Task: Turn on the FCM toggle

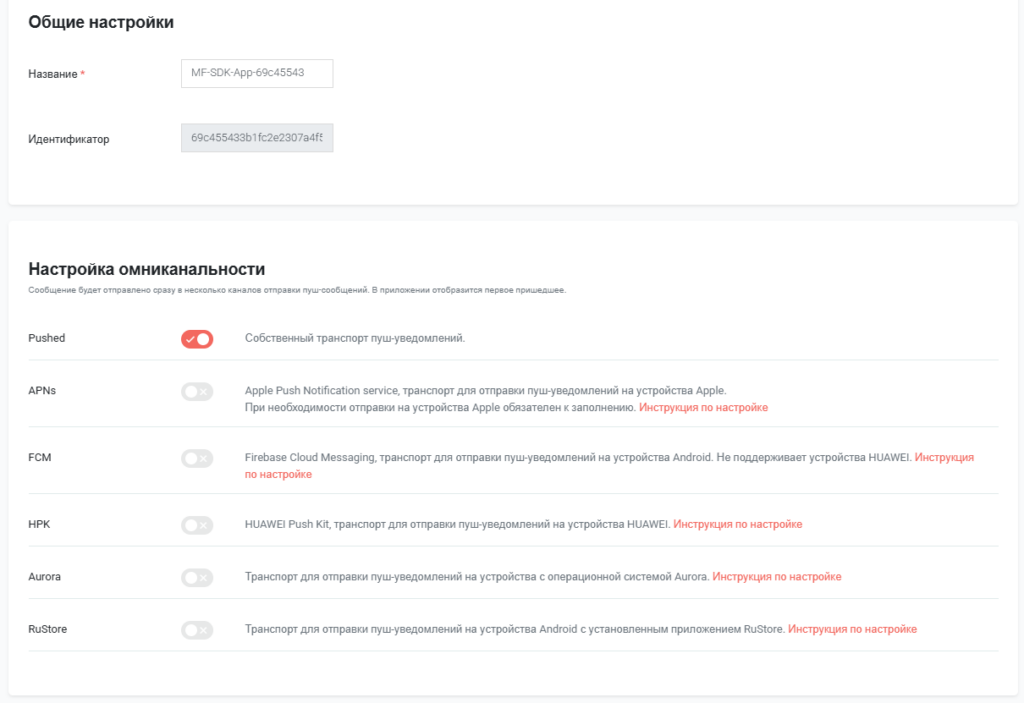Action: pyautogui.click(x=197, y=458)
